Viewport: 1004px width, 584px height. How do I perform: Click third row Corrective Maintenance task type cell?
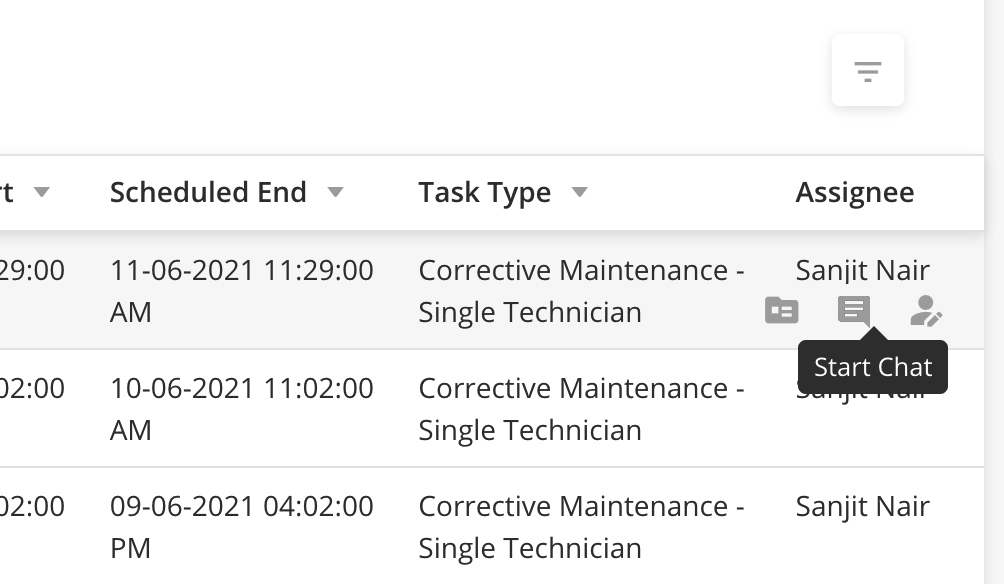pyautogui.click(x=581, y=526)
